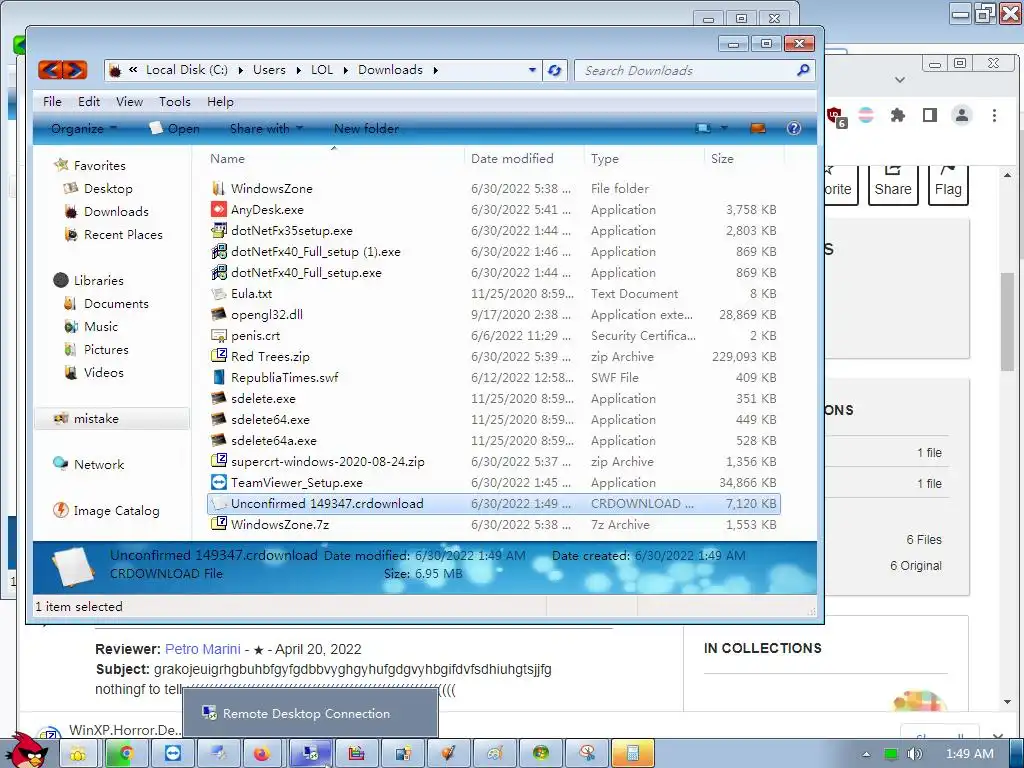This screenshot has width=1024, height=768.
Task: Select the AnyDesk.exe file icon
Action: (219, 210)
